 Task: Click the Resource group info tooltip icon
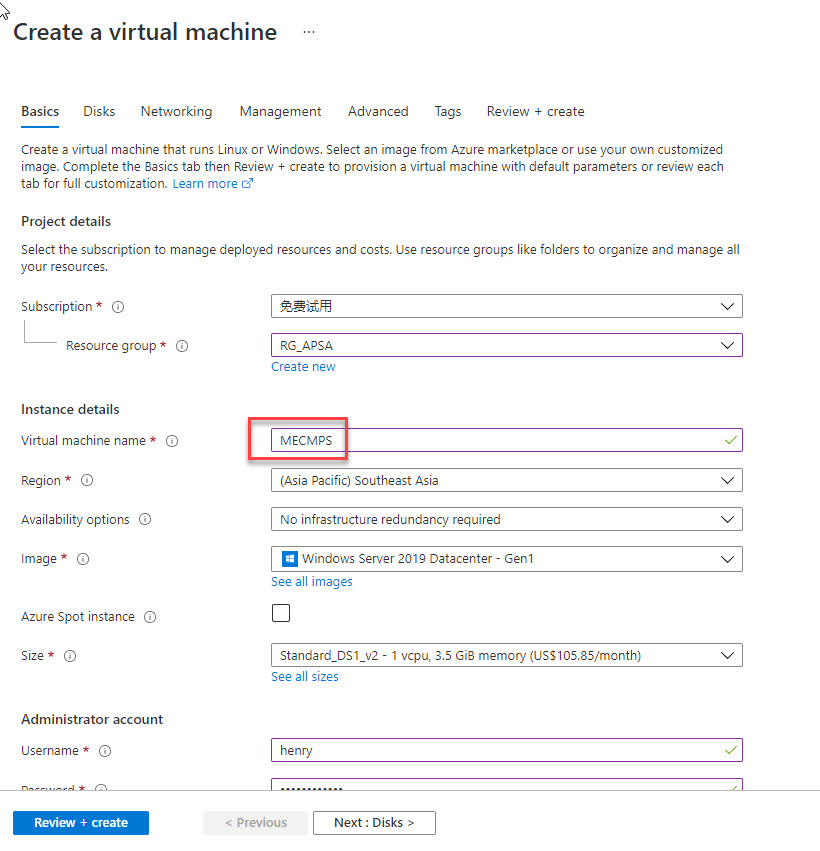pos(181,345)
